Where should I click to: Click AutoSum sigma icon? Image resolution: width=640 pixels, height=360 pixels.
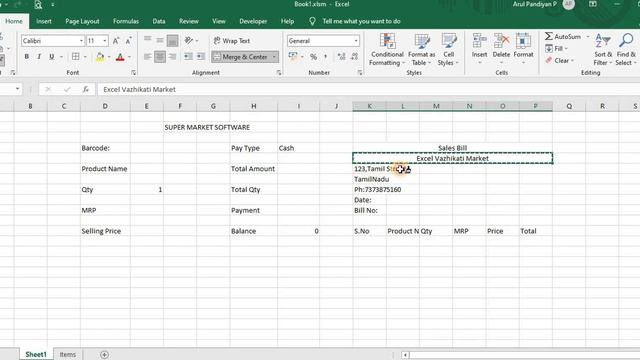click(549, 36)
